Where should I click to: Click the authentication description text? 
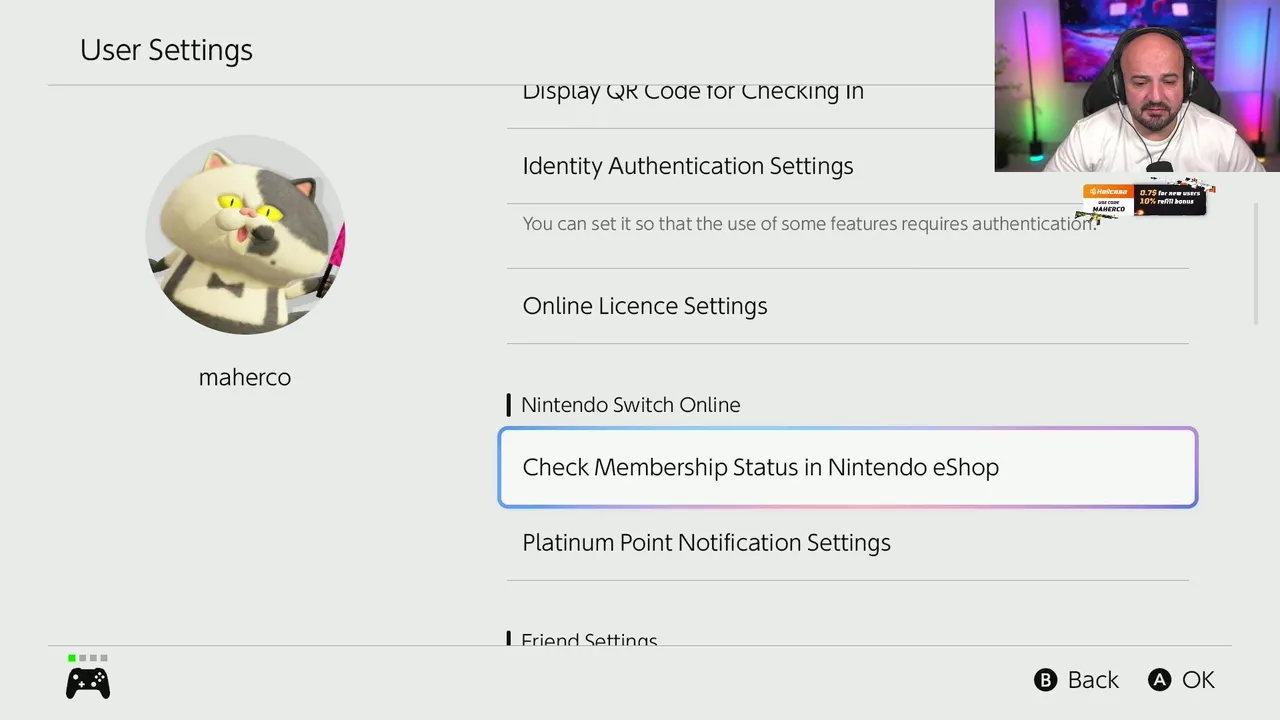810,224
